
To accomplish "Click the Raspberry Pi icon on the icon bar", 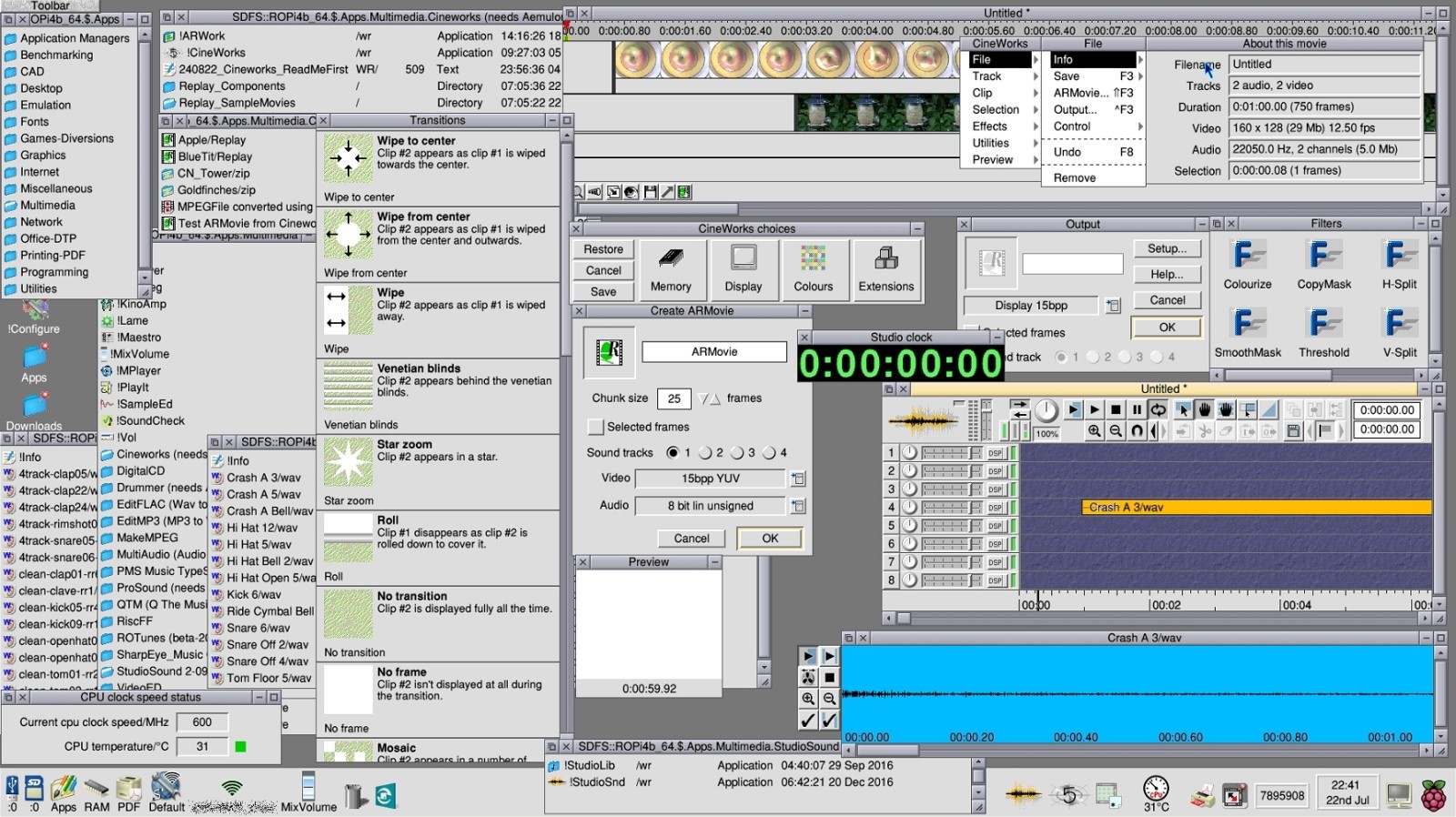I will (1434, 794).
